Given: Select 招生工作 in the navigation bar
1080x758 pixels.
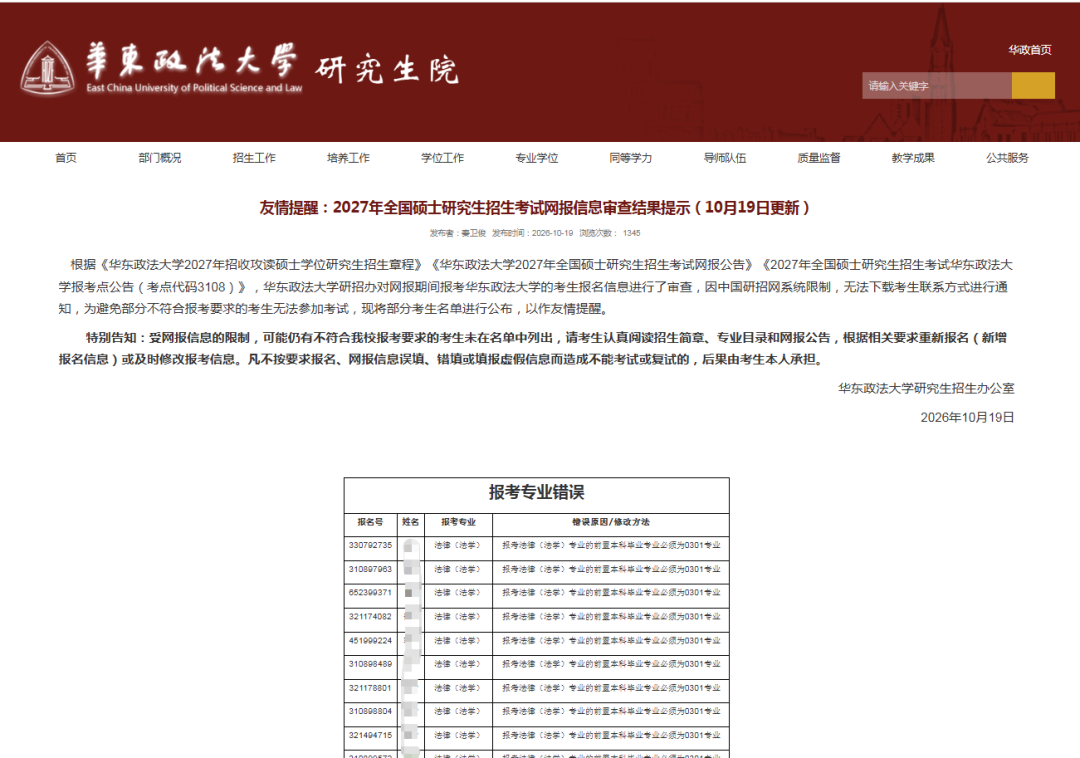Looking at the screenshot, I should pyautogui.click(x=254, y=158).
